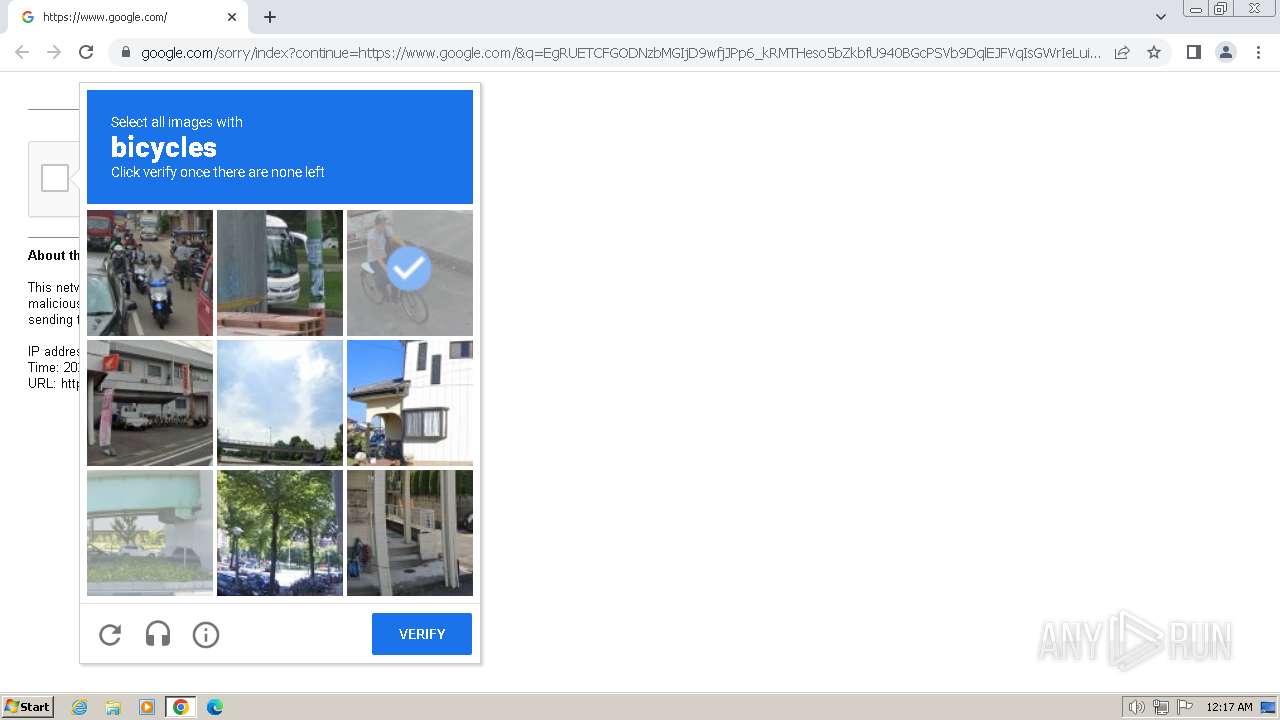Open captcha help info icon

(206, 634)
